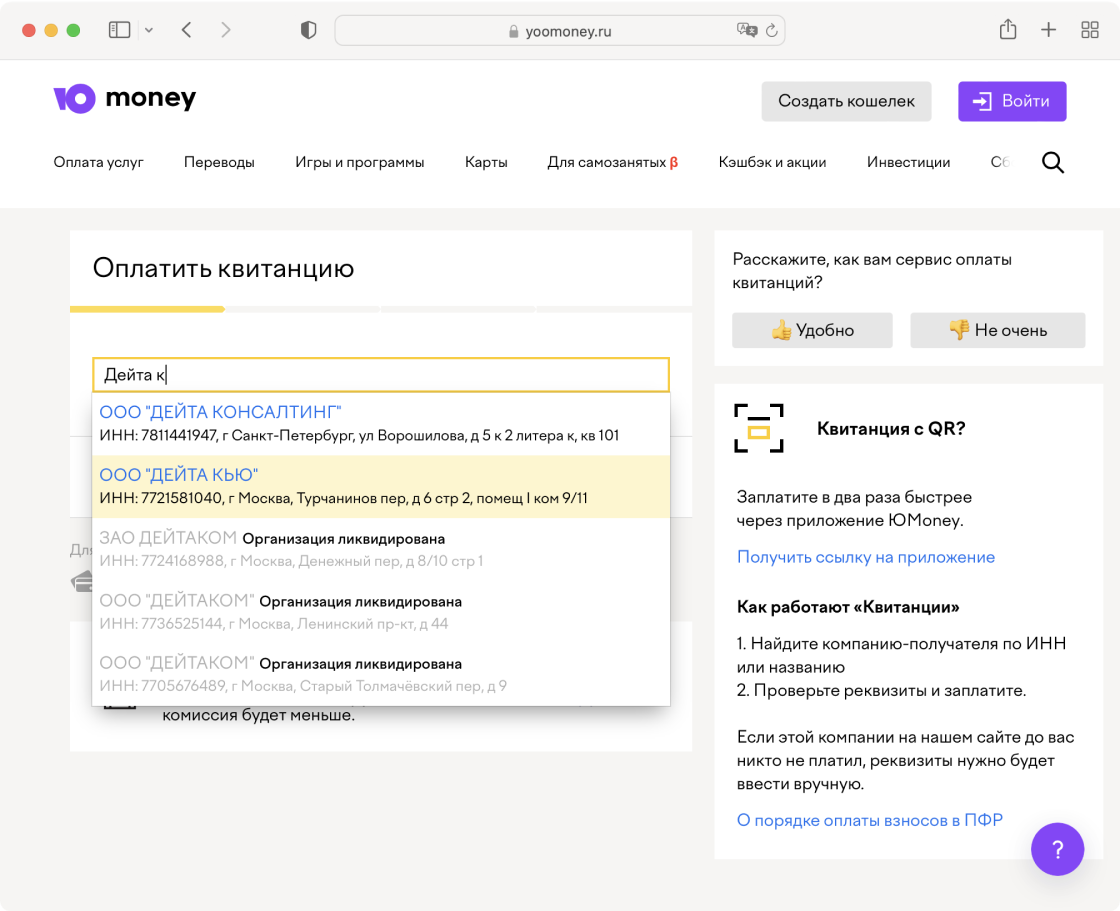Open a new tab with the plus icon

tap(1048, 30)
